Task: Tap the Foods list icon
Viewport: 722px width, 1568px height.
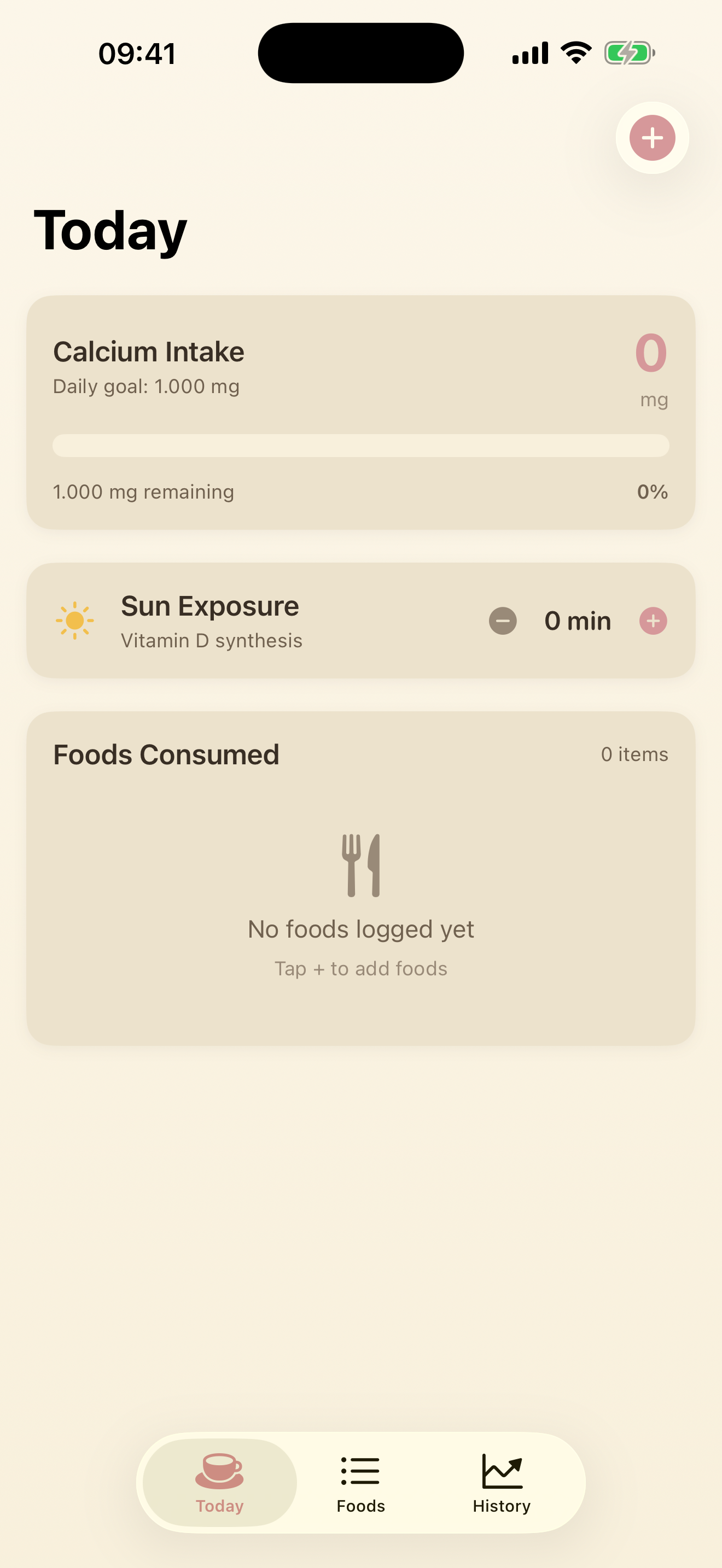Action: pos(360,1472)
